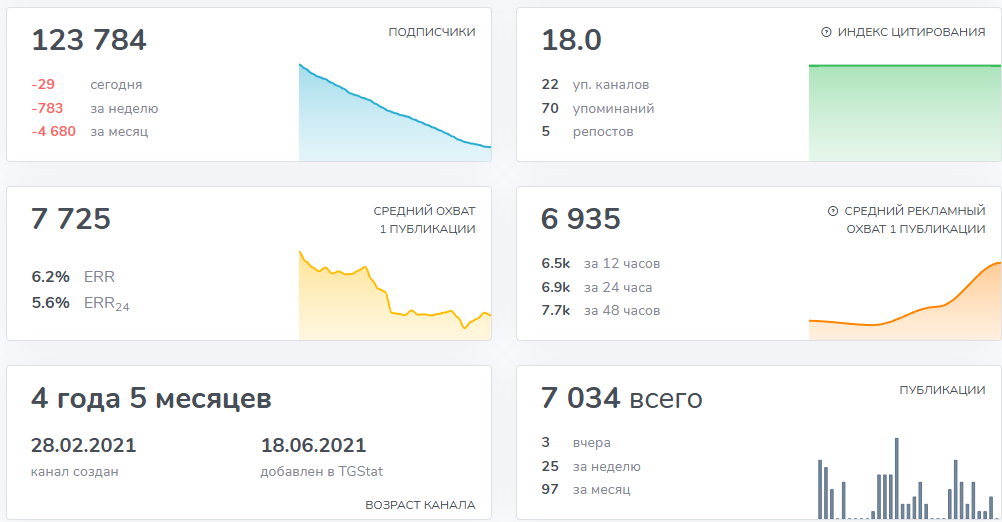Click the blue subscribers decline chart
This screenshot has width=1002, height=522.
395,112
